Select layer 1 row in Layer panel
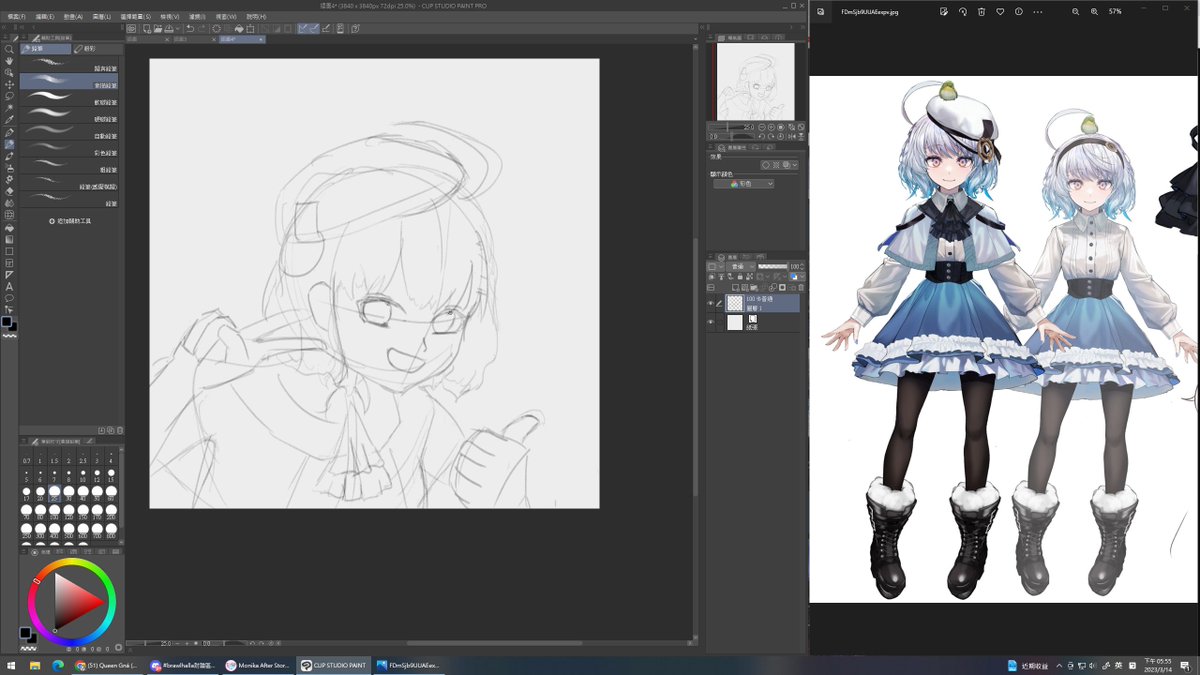Image resolution: width=1200 pixels, height=675 pixels. (x=762, y=303)
